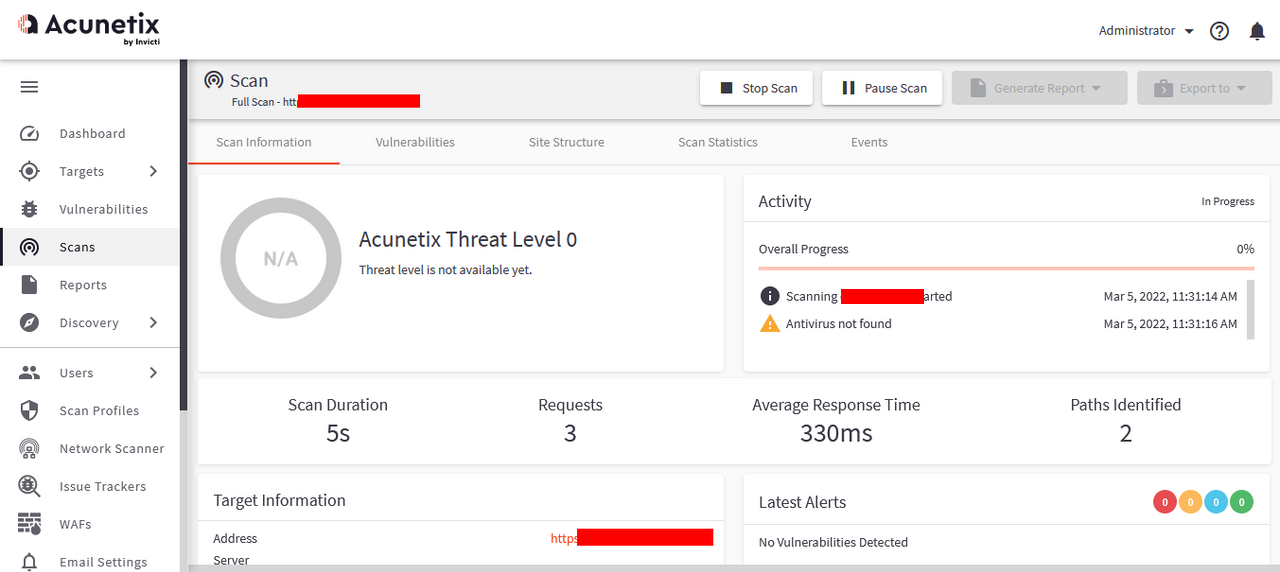Click the 'Acunetix Threat Level 0' heading
Viewport: 1280px width, 572px height.
tap(468, 239)
